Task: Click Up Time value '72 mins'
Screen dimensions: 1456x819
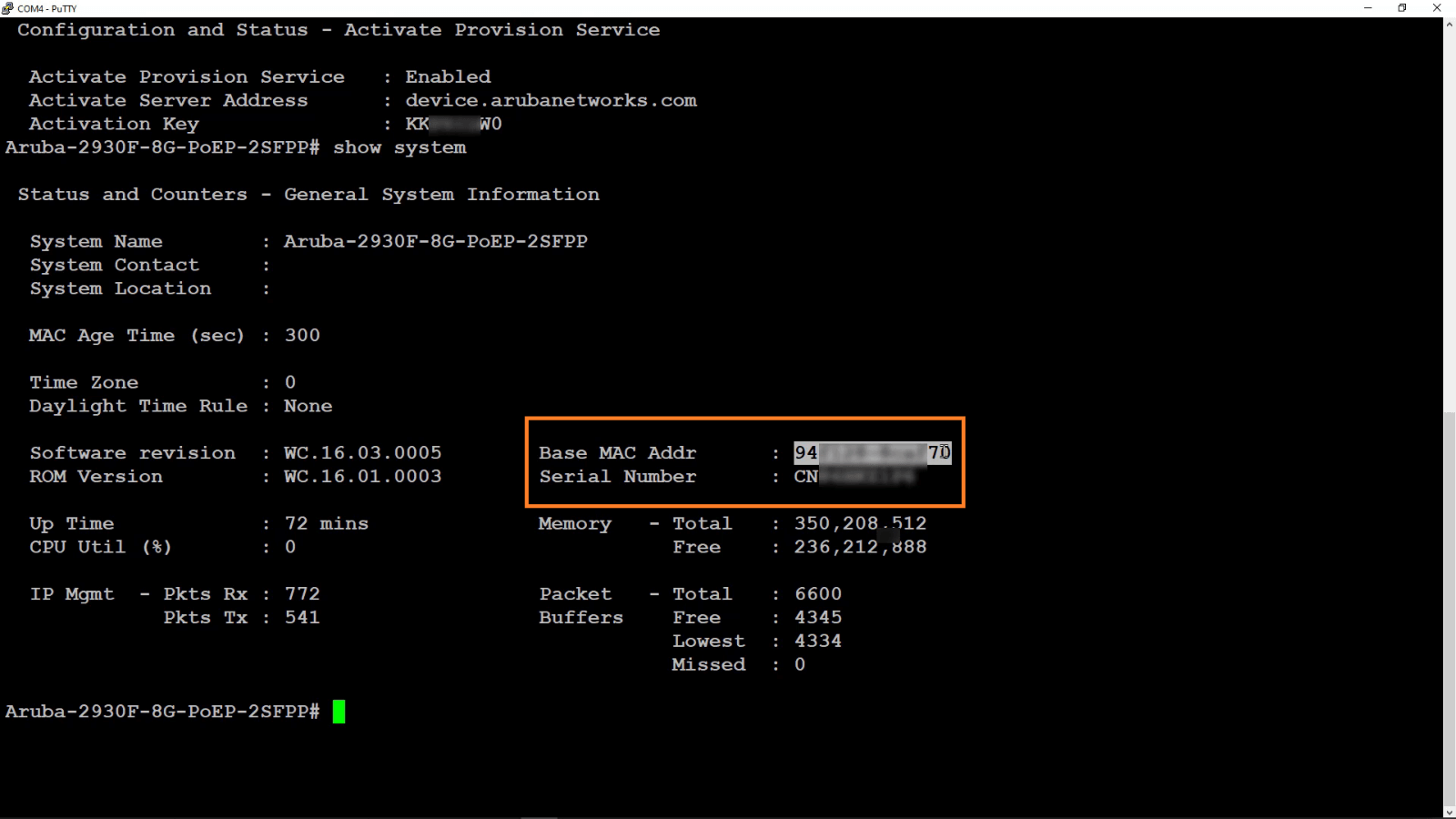Action: point(326,523)
